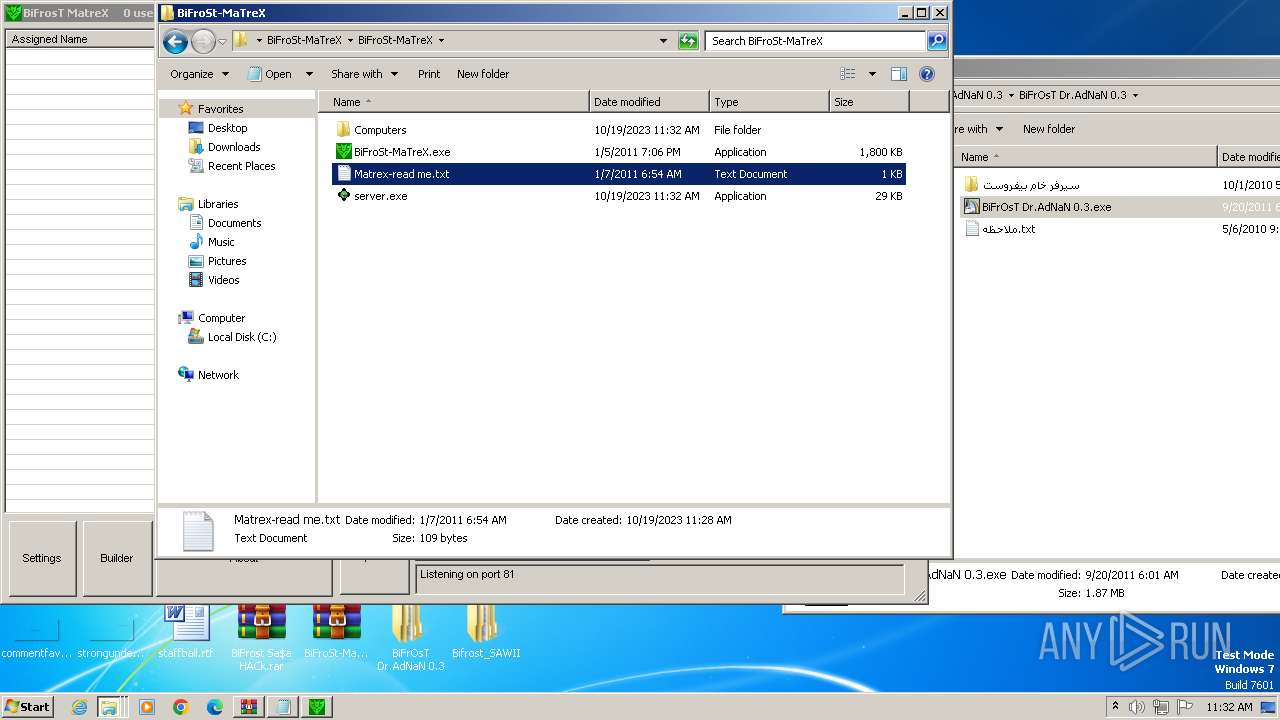Open Downloads in Favorites
This screenshot has height=720, width=1280.
[234, 147]
